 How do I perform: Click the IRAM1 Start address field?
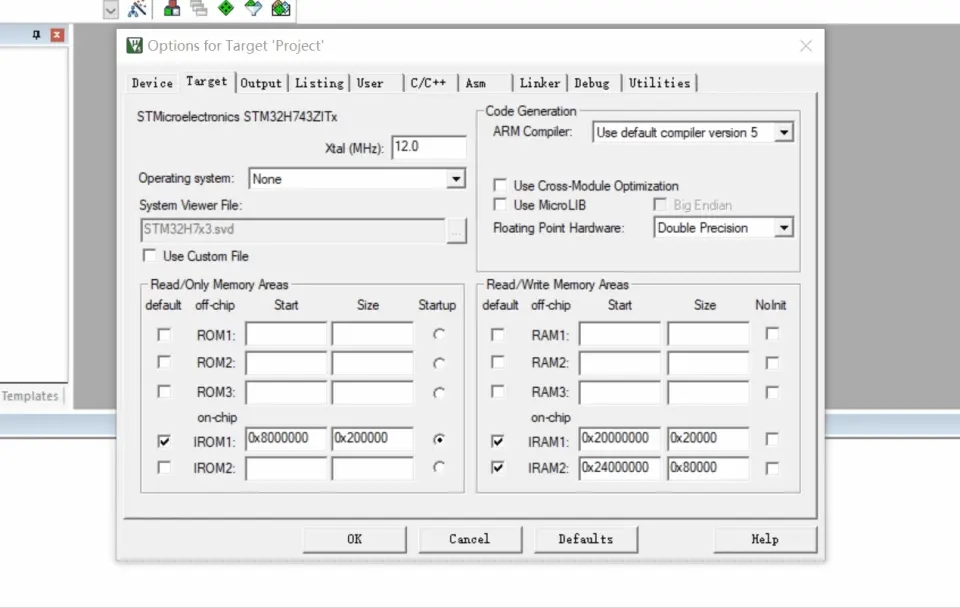[x=620, y=438]
